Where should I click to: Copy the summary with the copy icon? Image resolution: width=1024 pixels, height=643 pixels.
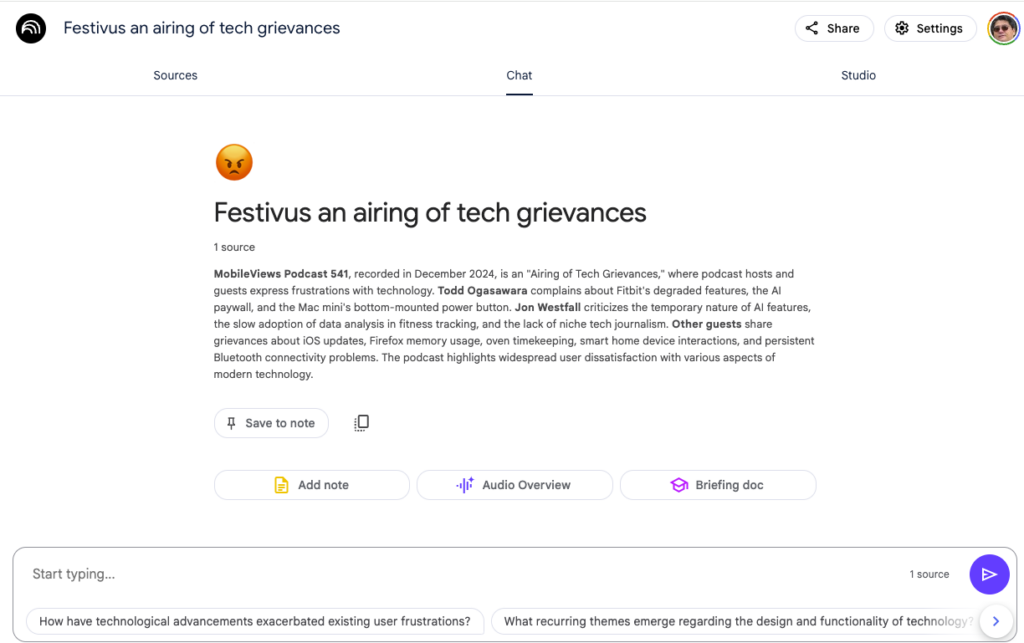tap(361, 423)
